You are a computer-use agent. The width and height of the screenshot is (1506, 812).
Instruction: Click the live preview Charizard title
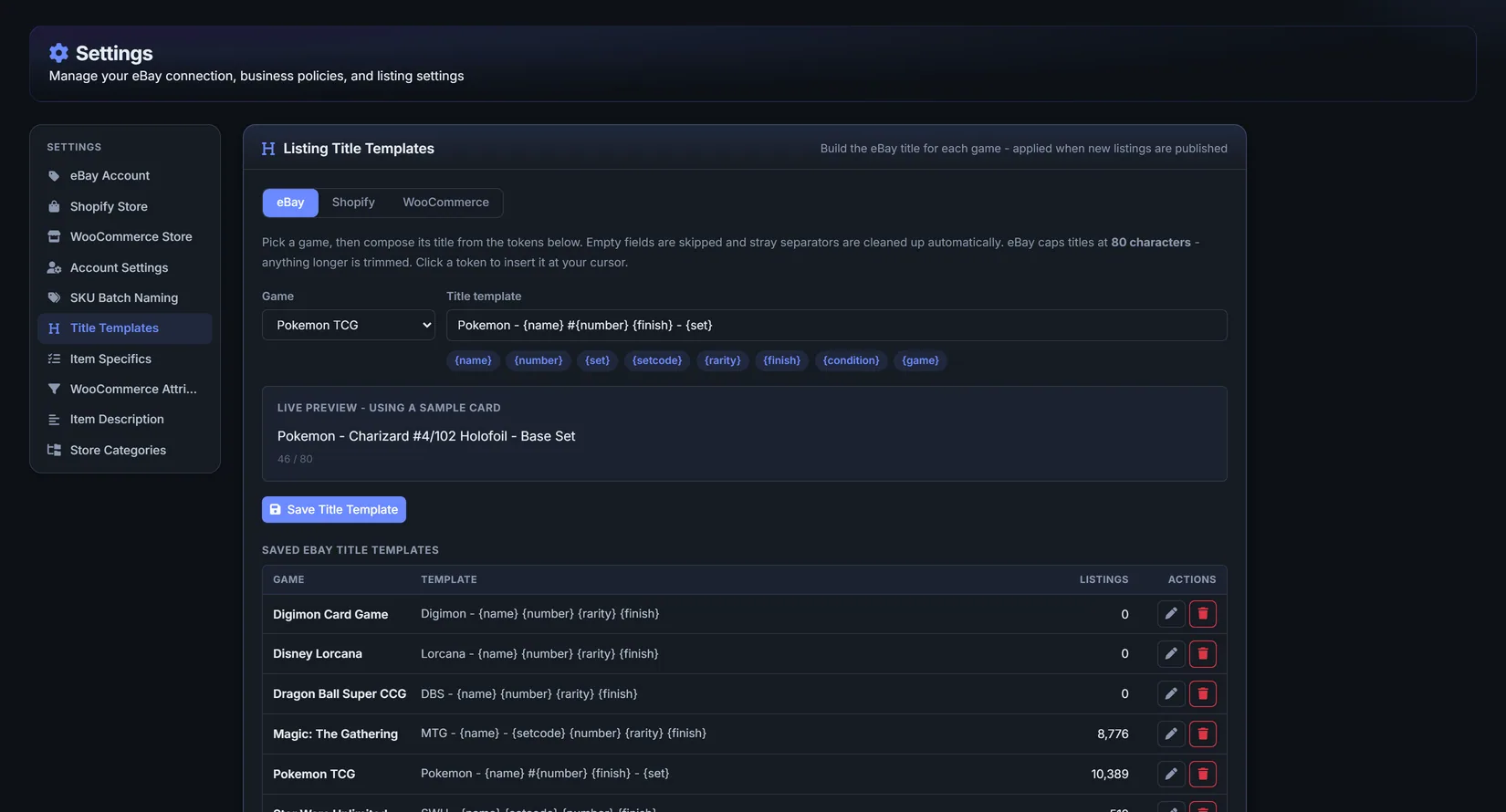click(x=426, y=437)
